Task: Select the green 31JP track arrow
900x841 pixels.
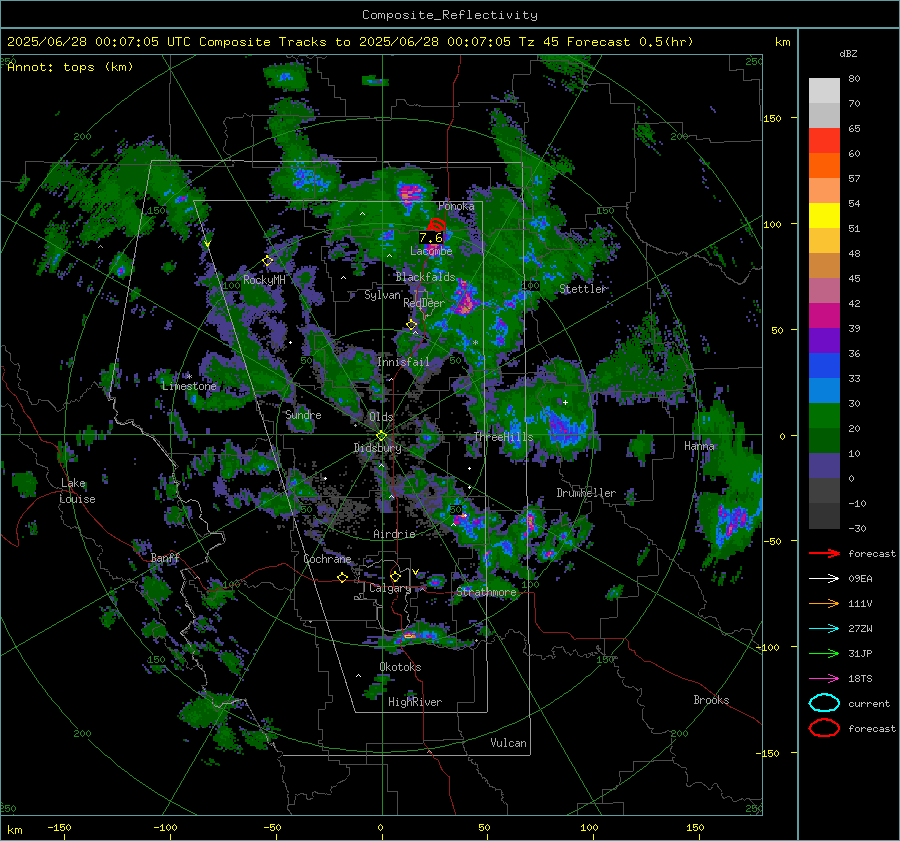Action: click(x=824, y=653)
